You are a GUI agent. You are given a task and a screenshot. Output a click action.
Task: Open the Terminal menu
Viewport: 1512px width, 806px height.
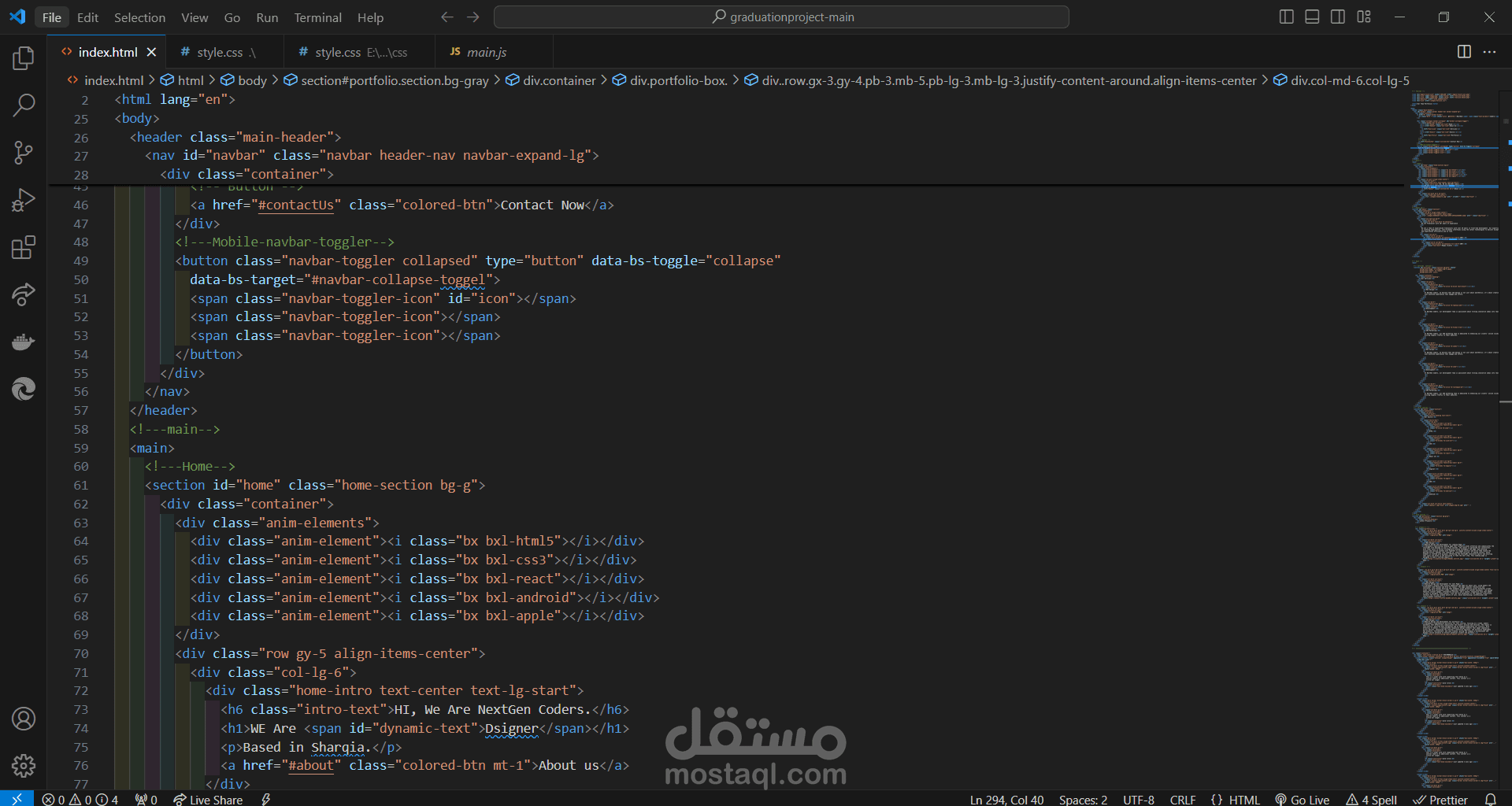point(317,17)
